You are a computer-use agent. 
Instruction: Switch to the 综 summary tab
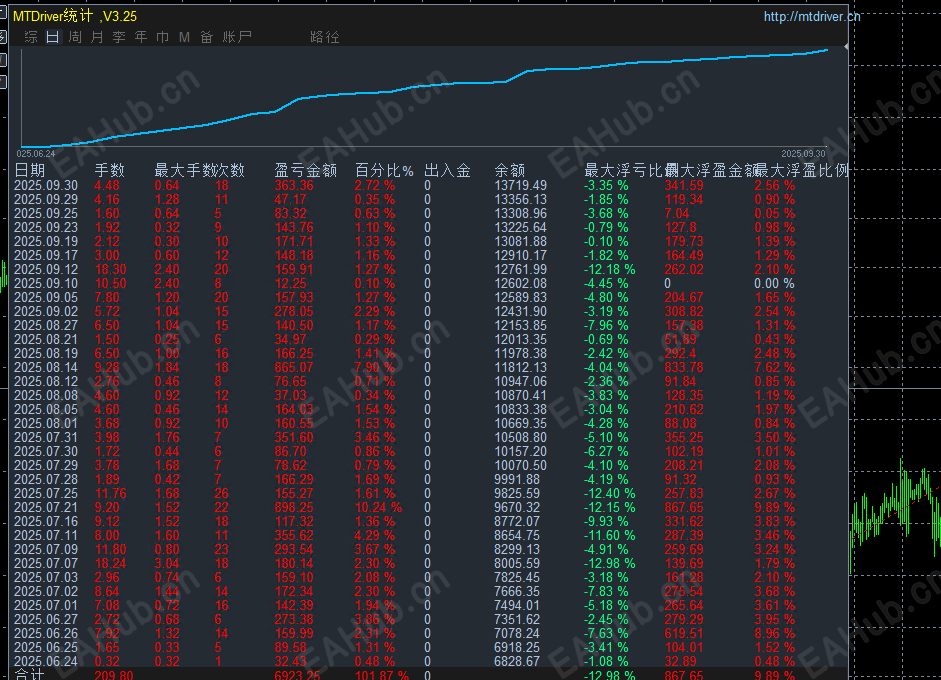point(31,37)
